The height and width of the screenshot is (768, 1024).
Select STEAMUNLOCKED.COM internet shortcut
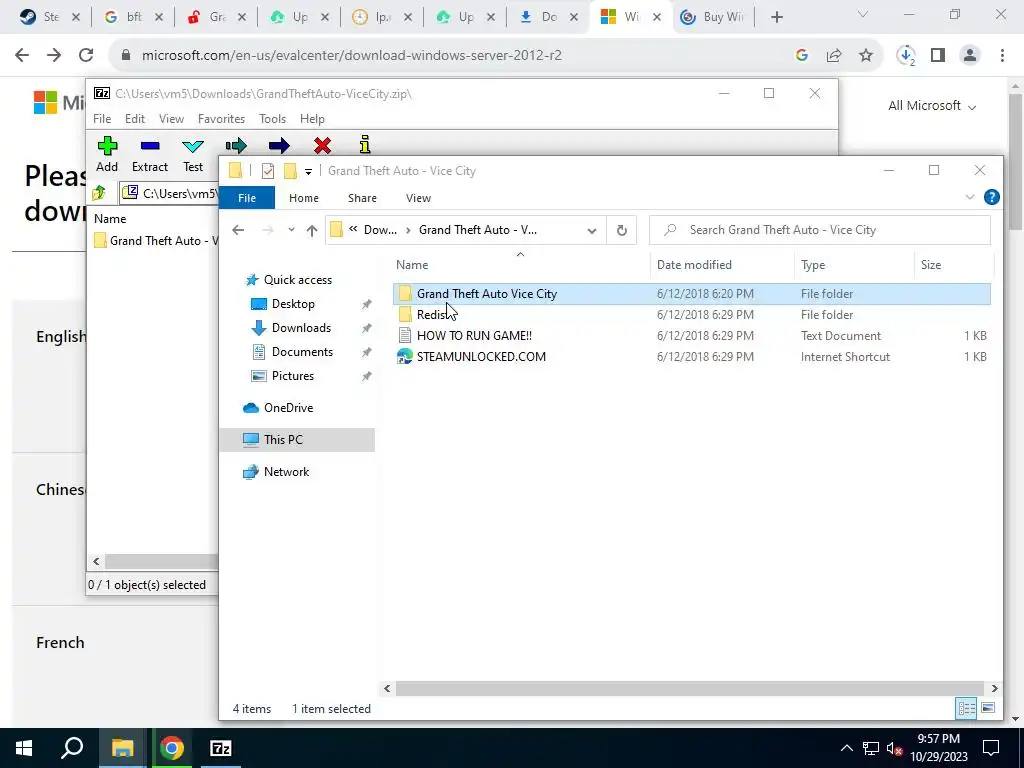pos(692,357)
